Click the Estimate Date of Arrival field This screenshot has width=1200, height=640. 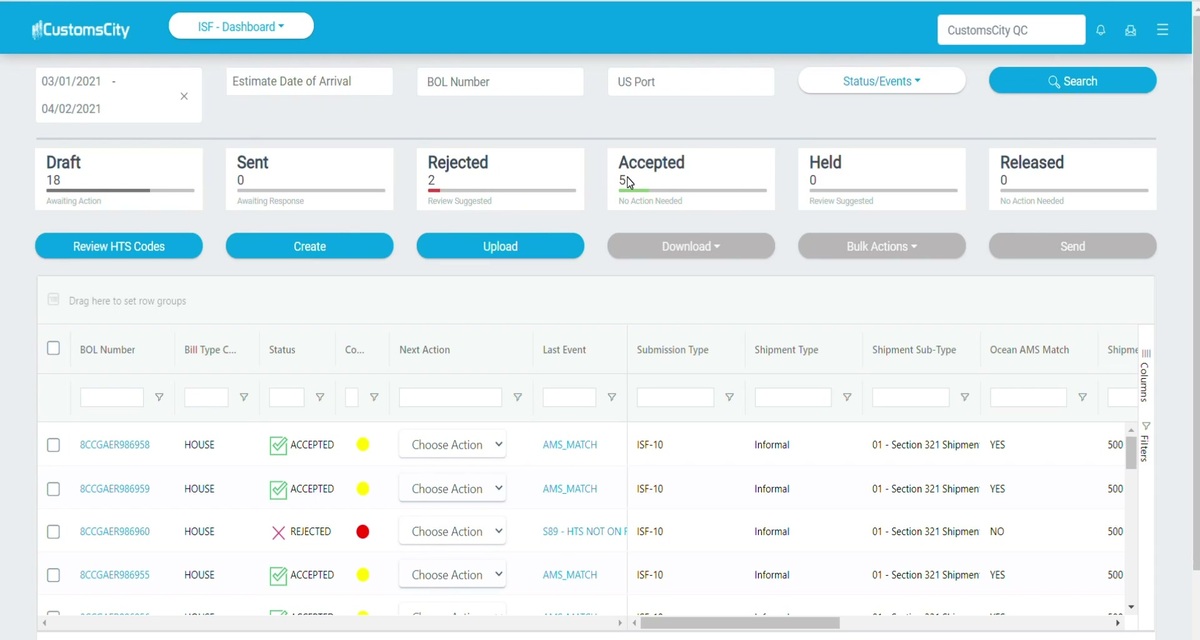click(310, 82)
